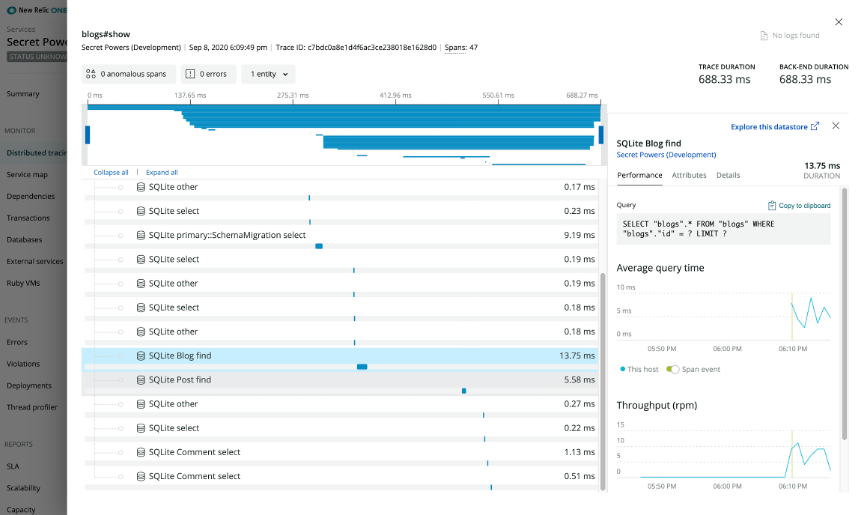Click the SQLite Blog find timeline bar
This screenshot has width=856, height=515.
click(362, 366)
